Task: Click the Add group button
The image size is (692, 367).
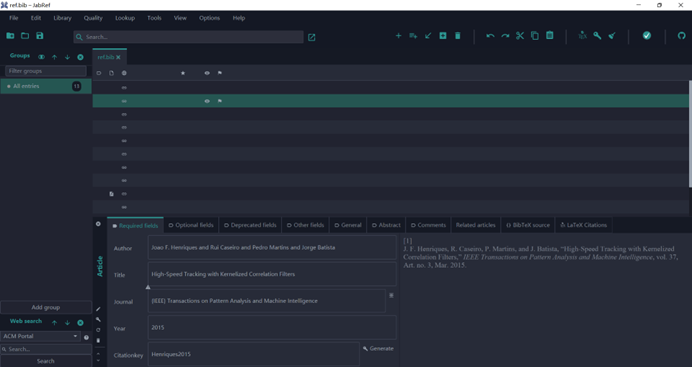Action: pos(45,307)
